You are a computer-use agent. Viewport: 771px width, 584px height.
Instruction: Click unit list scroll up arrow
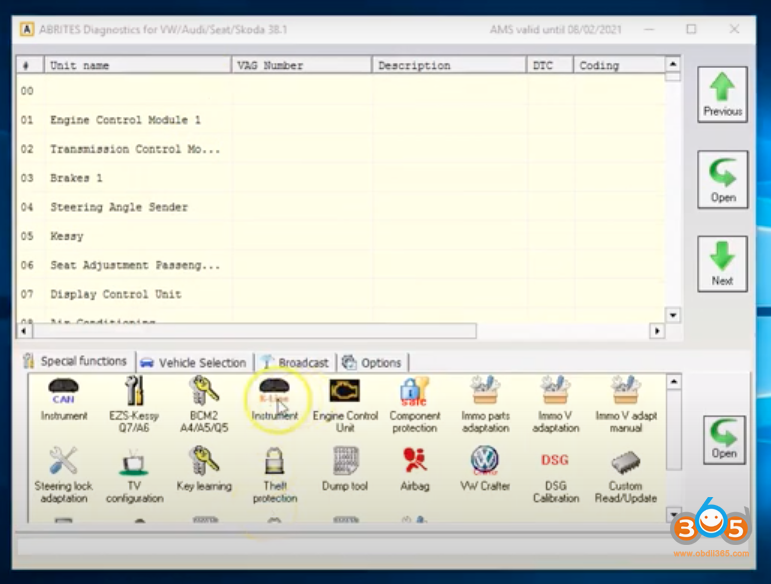(x=673, y=64)
